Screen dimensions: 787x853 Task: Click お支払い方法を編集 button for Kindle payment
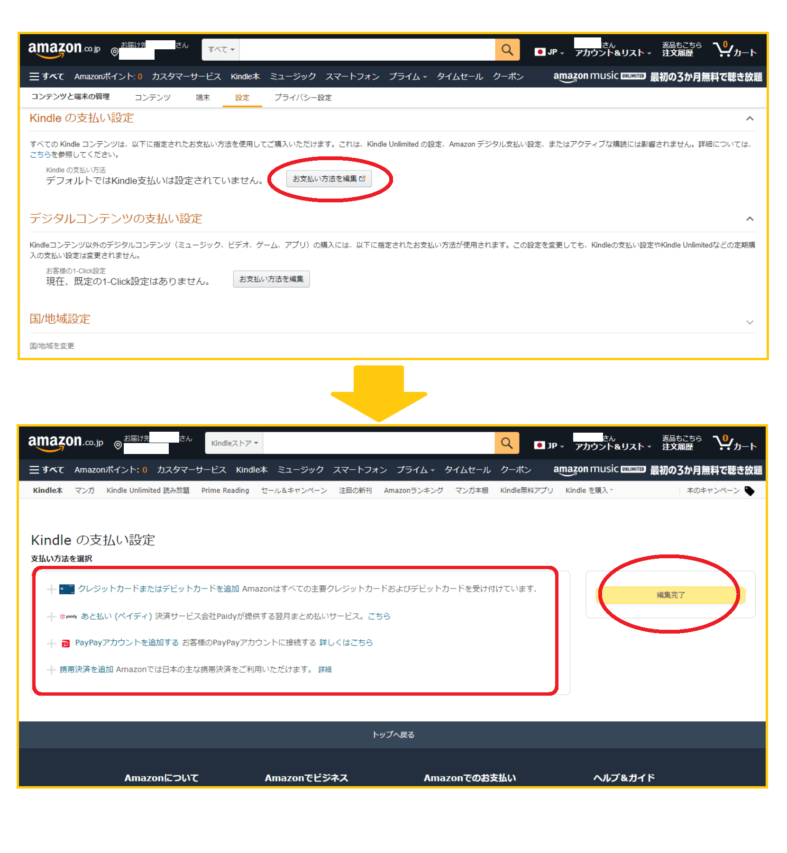point(329,179)
